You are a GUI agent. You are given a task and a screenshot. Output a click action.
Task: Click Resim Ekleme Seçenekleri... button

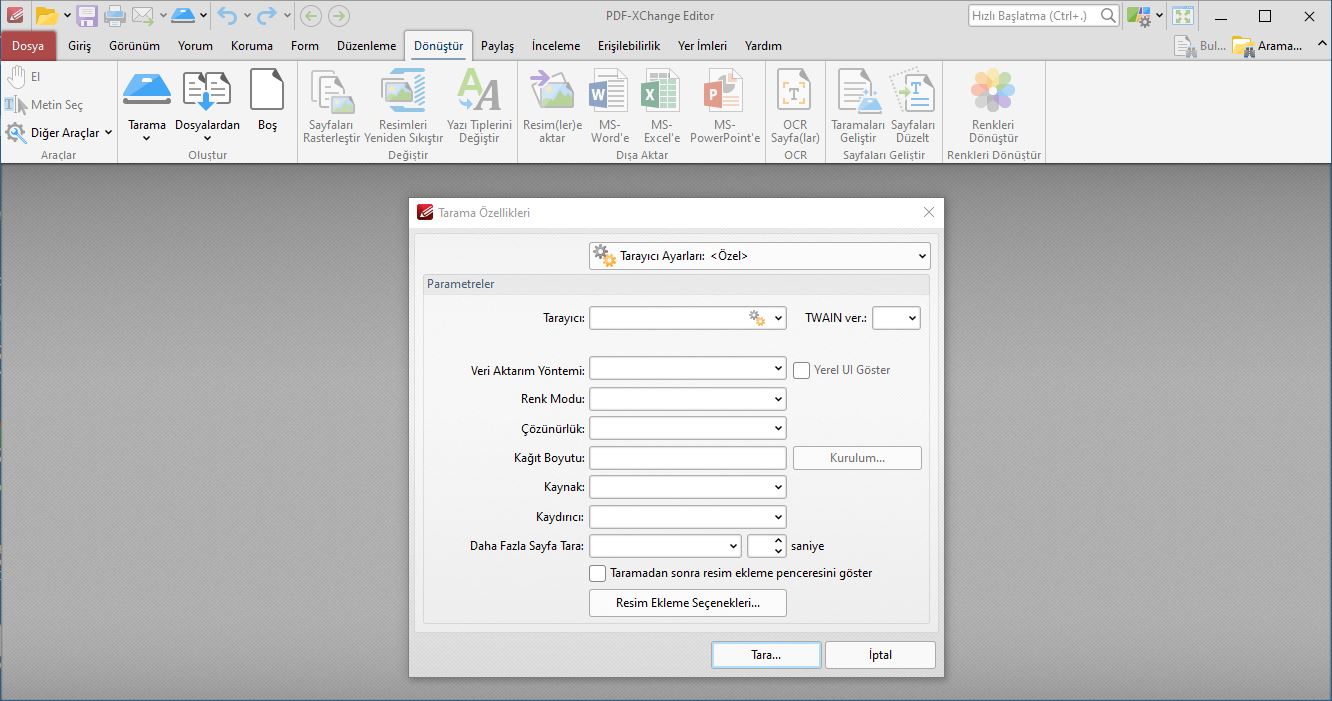(x=687, y=603)
